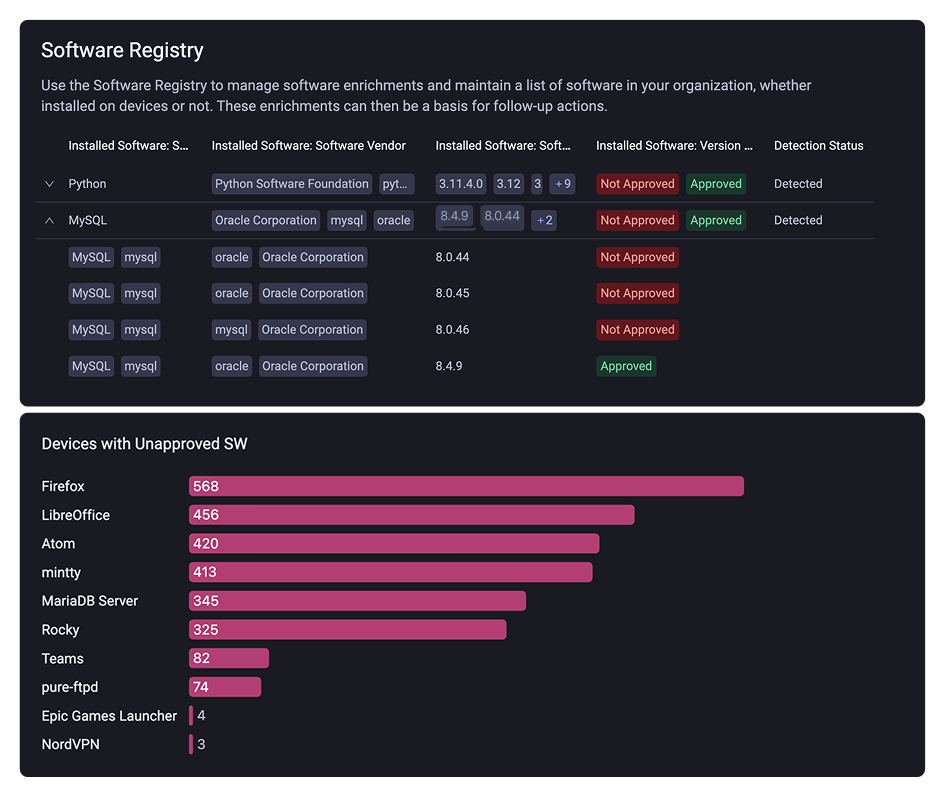Screen dimensions: 945x797
Task: Click the Software Registry heading
Action: coord(122,51)
